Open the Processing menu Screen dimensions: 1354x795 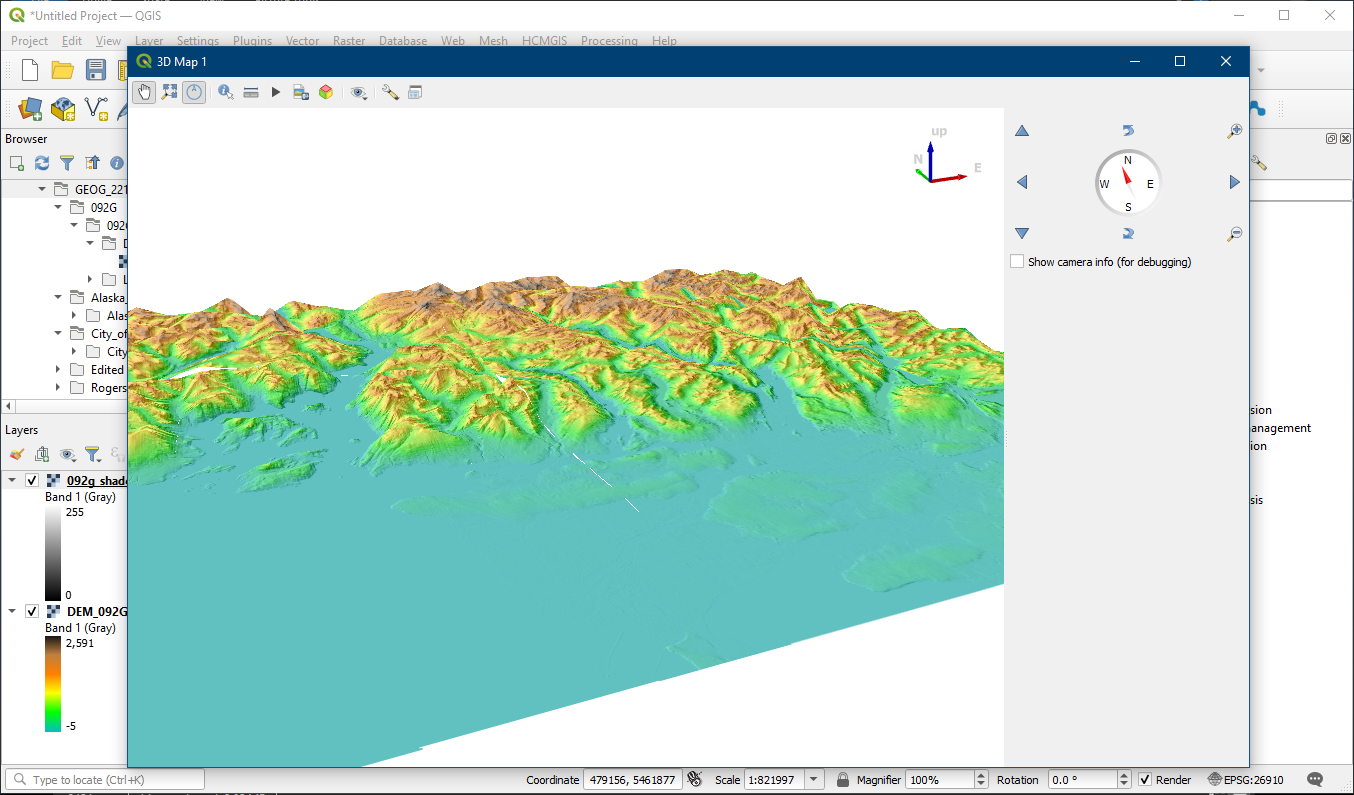(608, 41)
